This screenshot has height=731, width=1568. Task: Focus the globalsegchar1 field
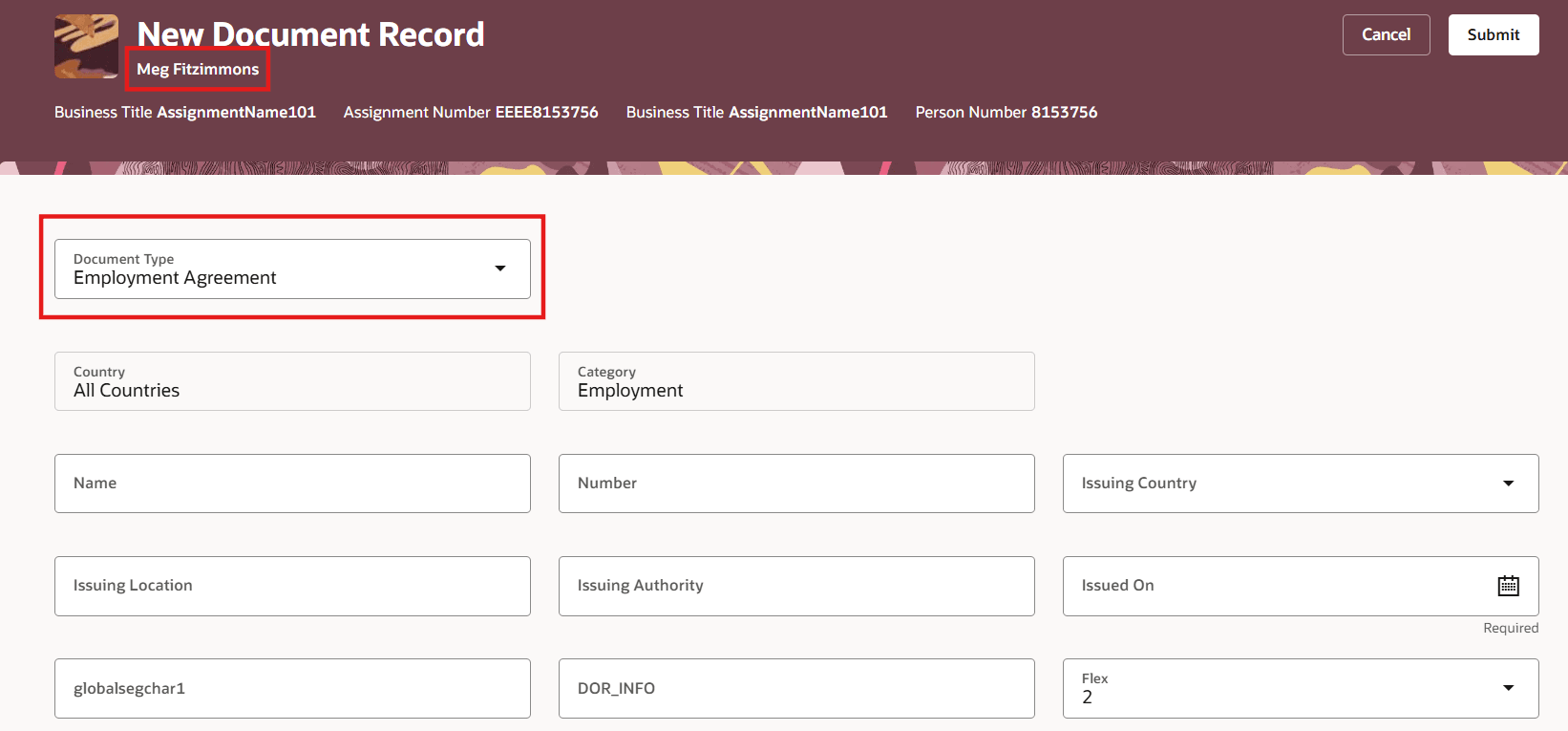[292, 688]
